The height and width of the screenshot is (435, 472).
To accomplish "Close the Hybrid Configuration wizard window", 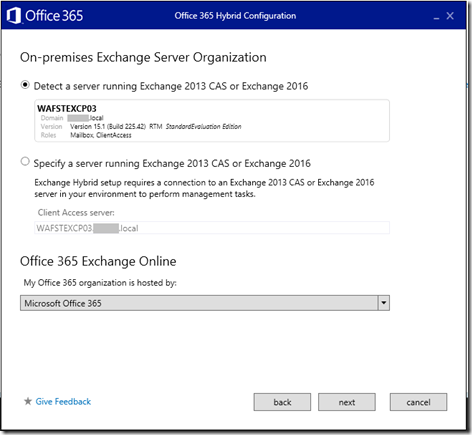I will click(x=450, y=16).
